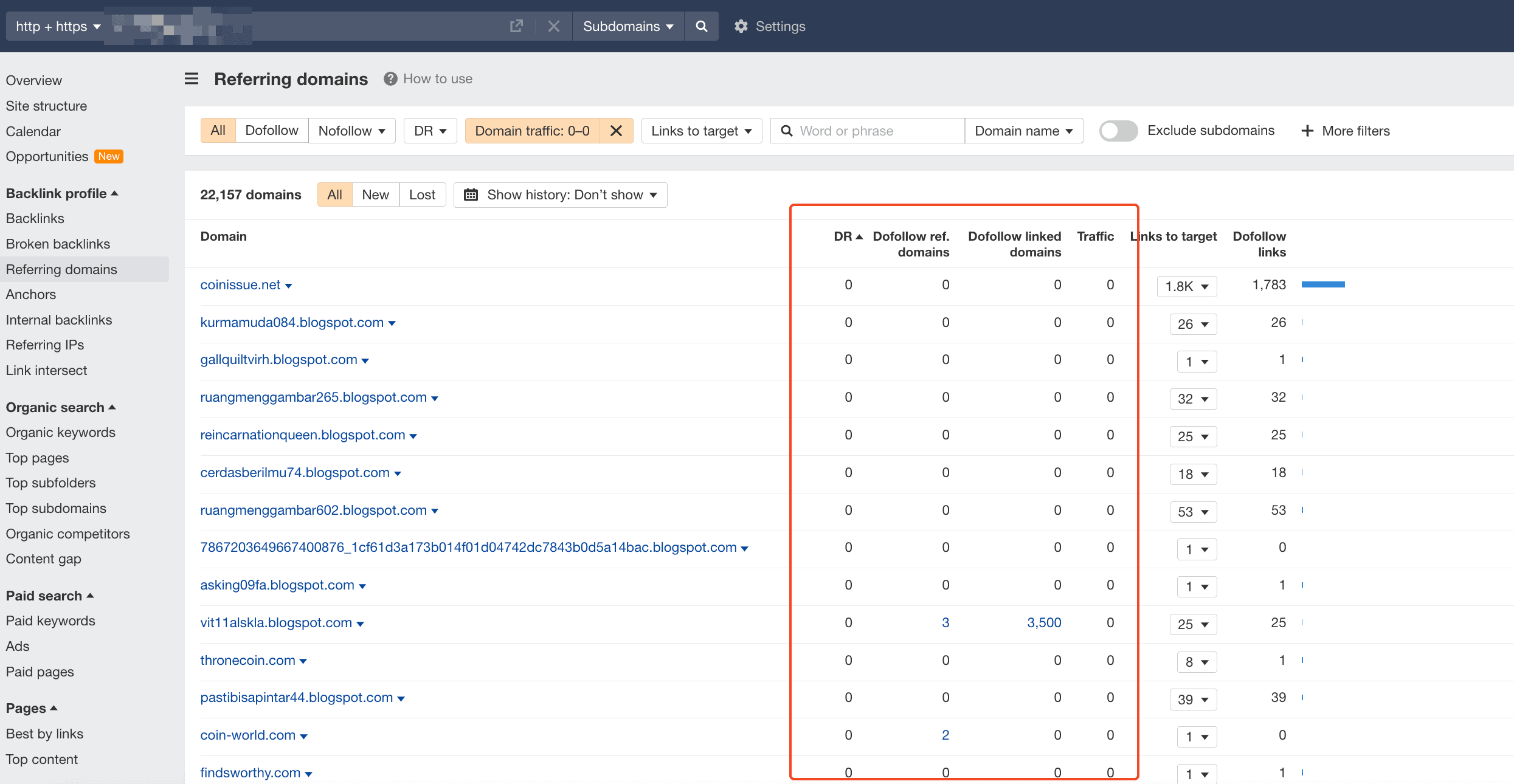
Task: Click the hamburger menu icon beside Referring domains
Action: click(192, 79)
